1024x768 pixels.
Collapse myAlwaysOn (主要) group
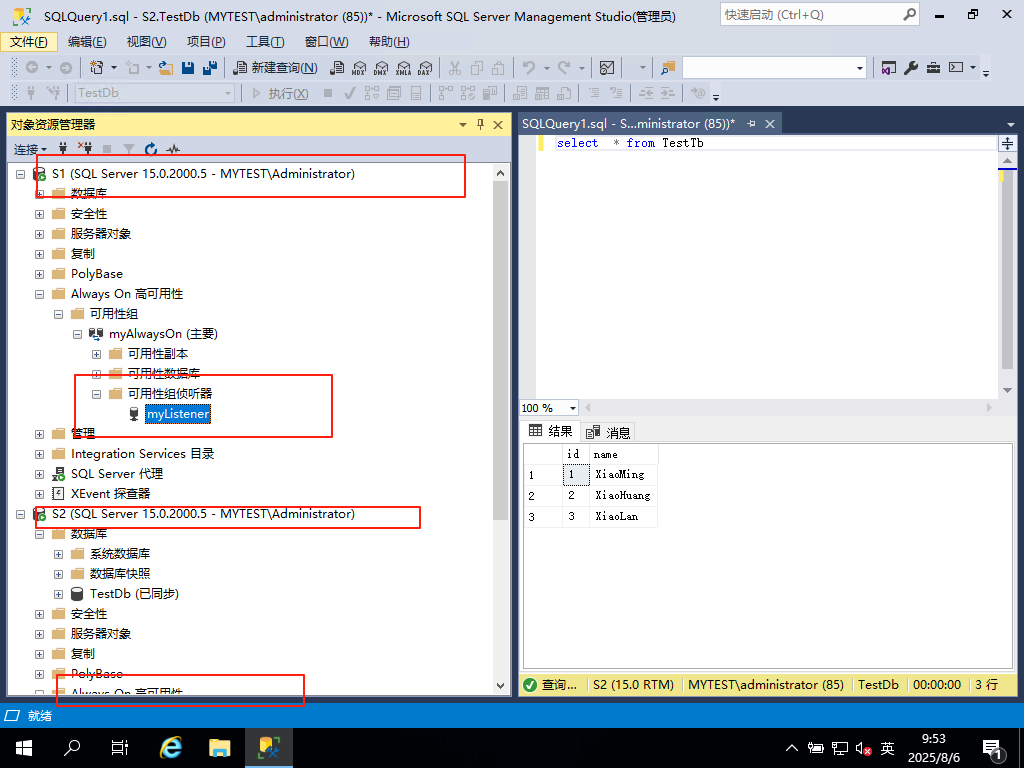[x=77, y=334]
